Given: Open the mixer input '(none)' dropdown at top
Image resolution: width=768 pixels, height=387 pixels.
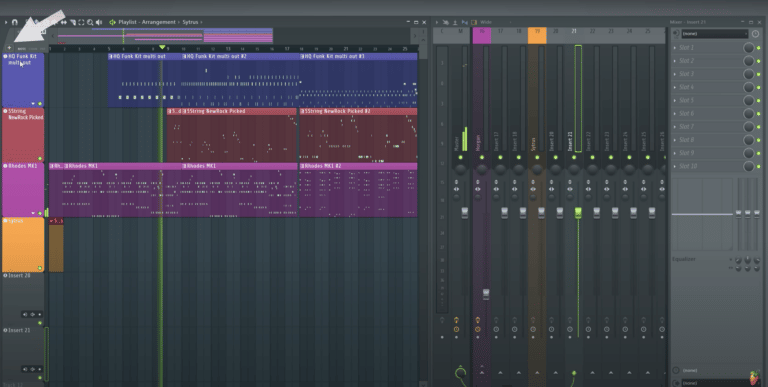Looking at the screenshot, I should (715, 34).
